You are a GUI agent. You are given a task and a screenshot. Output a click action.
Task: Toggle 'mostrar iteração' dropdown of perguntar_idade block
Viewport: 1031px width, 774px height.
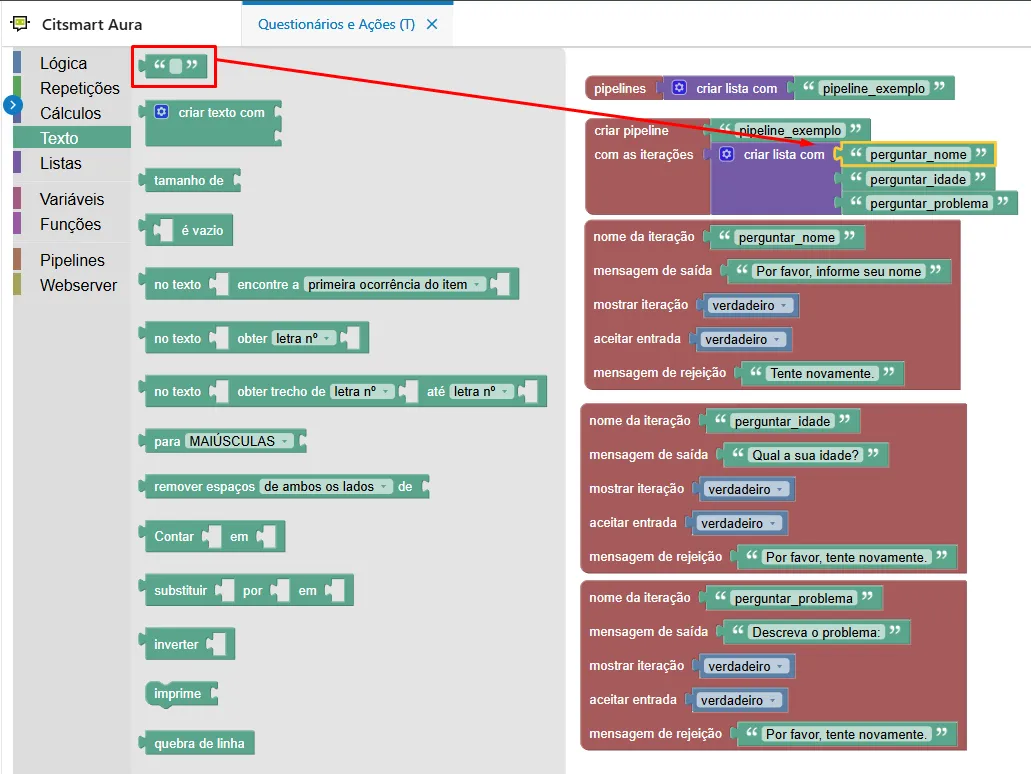746,489
